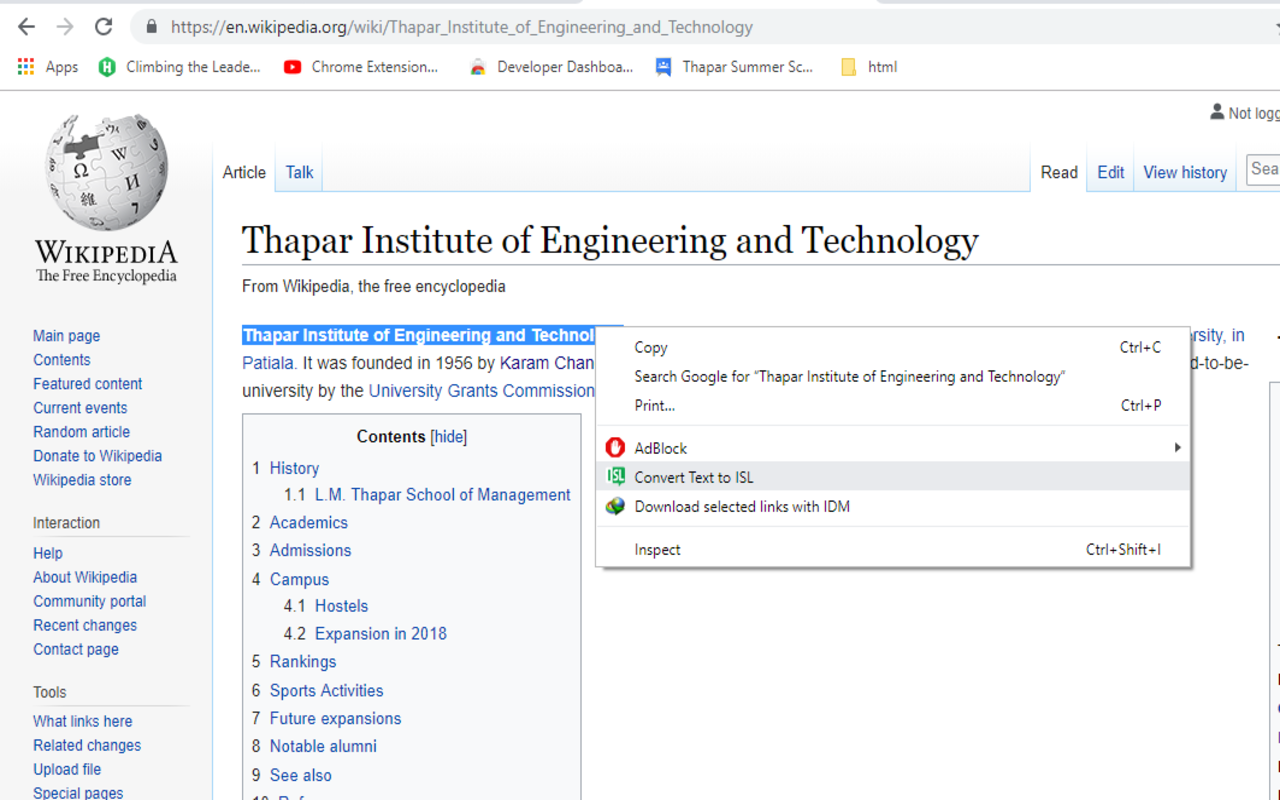1280x800 pixels.
Task: Reload the page with the refresh icon
Action: point(104,27)
